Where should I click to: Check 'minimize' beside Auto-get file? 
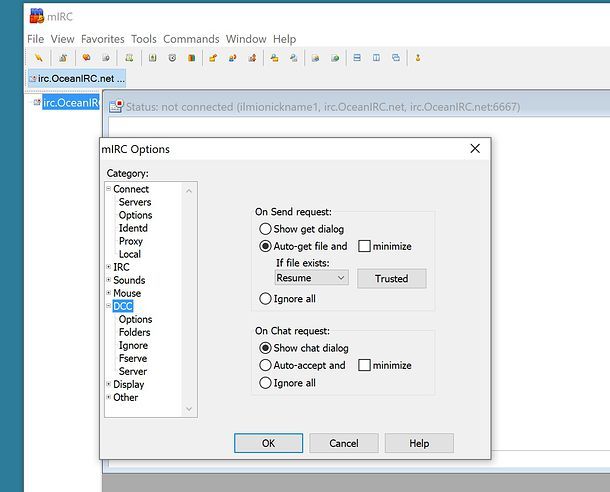click(364, 246)
